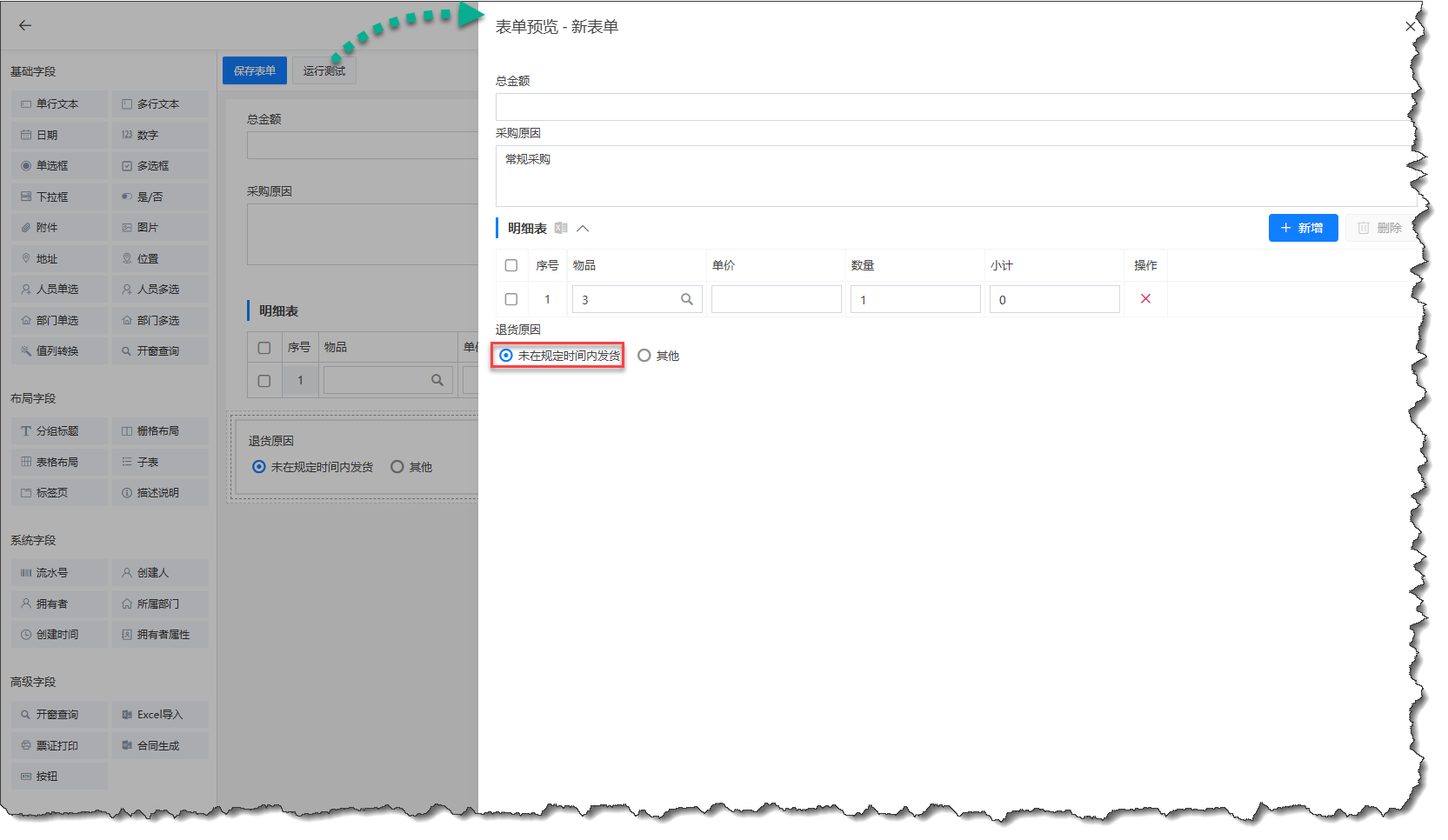The width and height of the screenshot is (1448, 840).
Task: Select the 票证打印 advanced field
Action: tap(59, 746)
